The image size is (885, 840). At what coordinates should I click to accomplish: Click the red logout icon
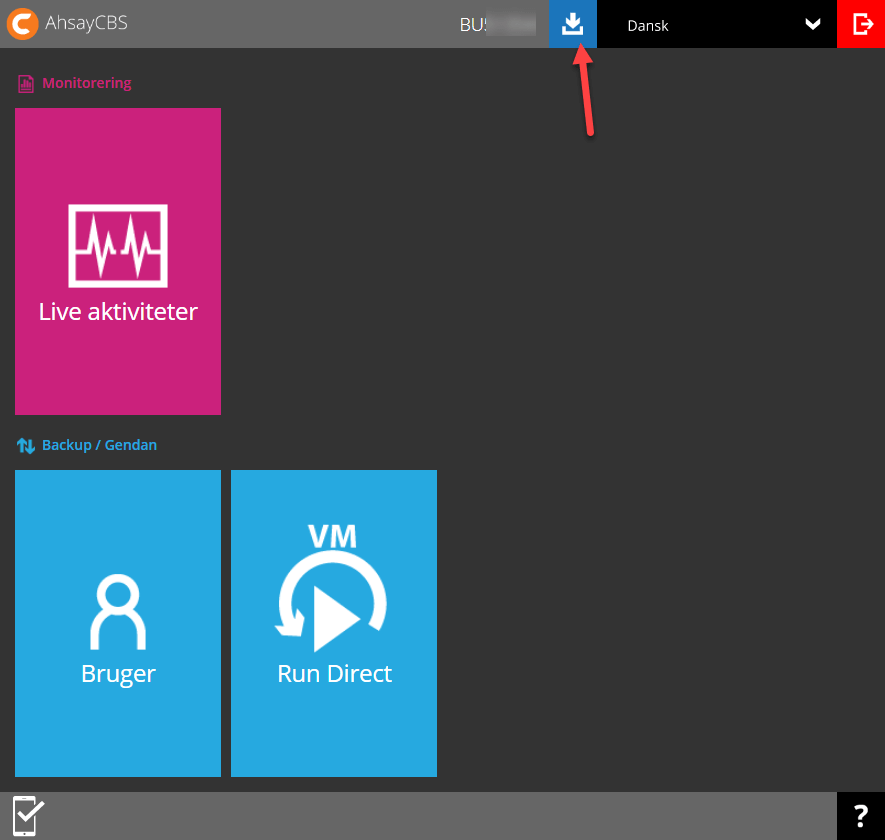pyautogui.click(x=861, y=24)
